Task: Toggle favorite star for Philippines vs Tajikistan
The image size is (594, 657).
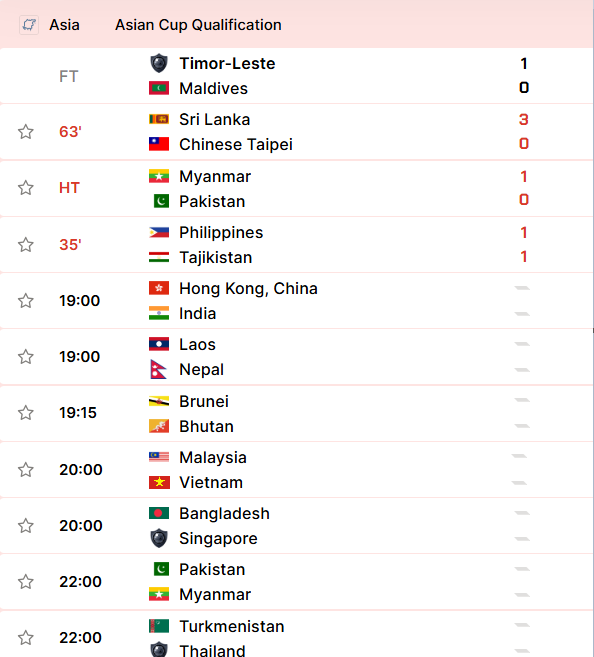Action: [x=26, y=245]
